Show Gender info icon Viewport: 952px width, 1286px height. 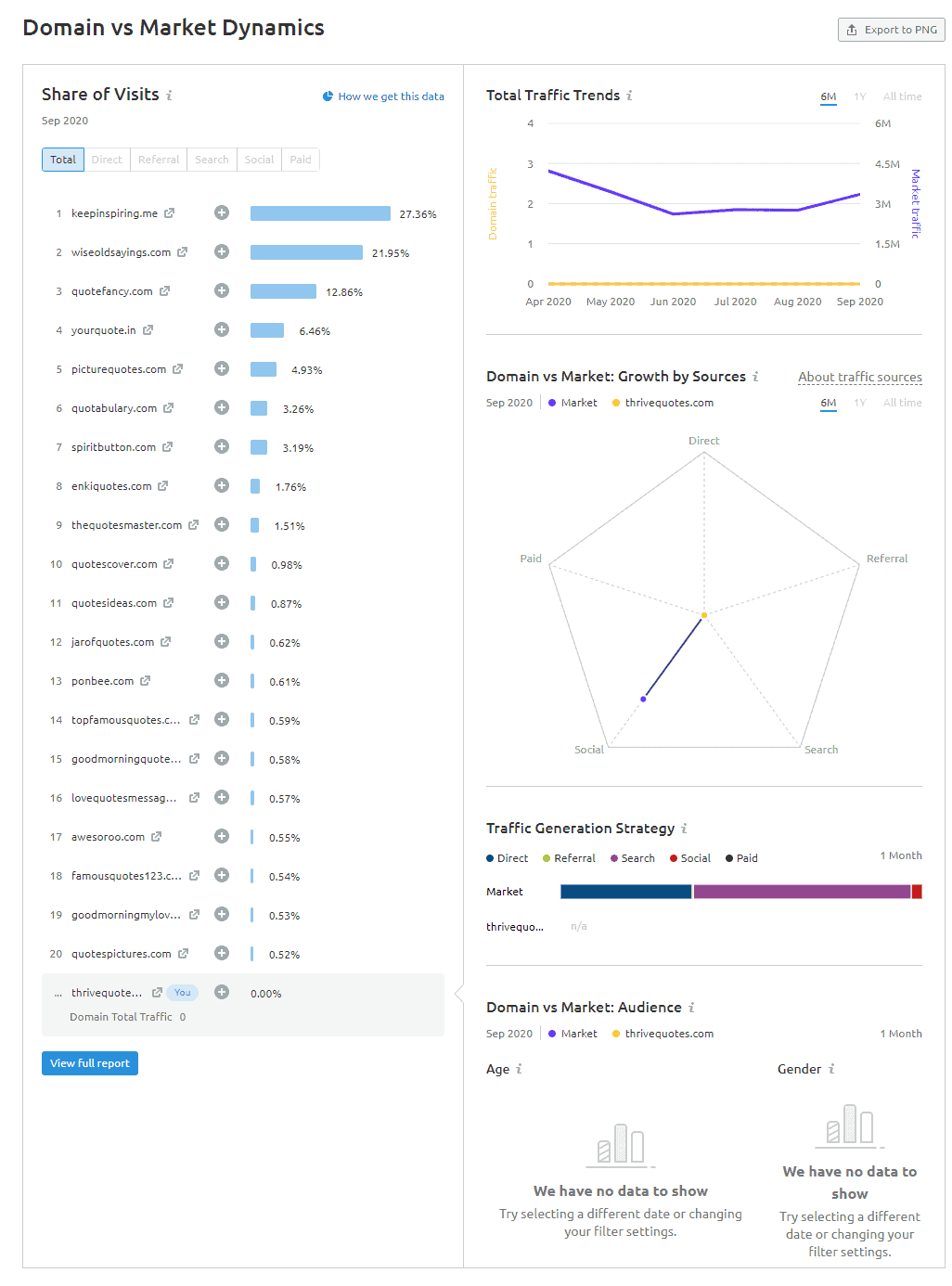831,1069
